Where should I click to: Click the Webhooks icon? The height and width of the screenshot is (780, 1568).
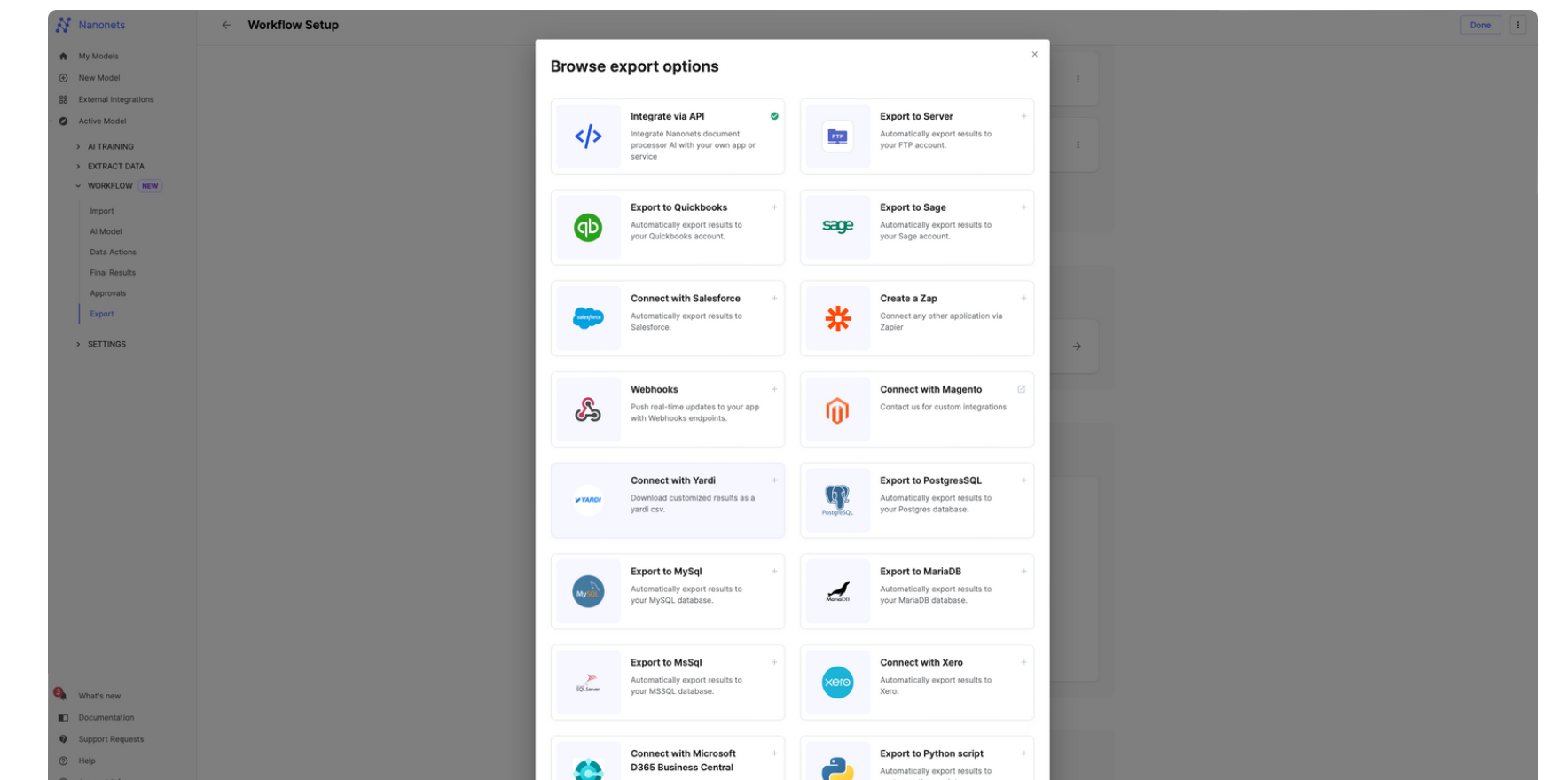click(x=587, y=409)
